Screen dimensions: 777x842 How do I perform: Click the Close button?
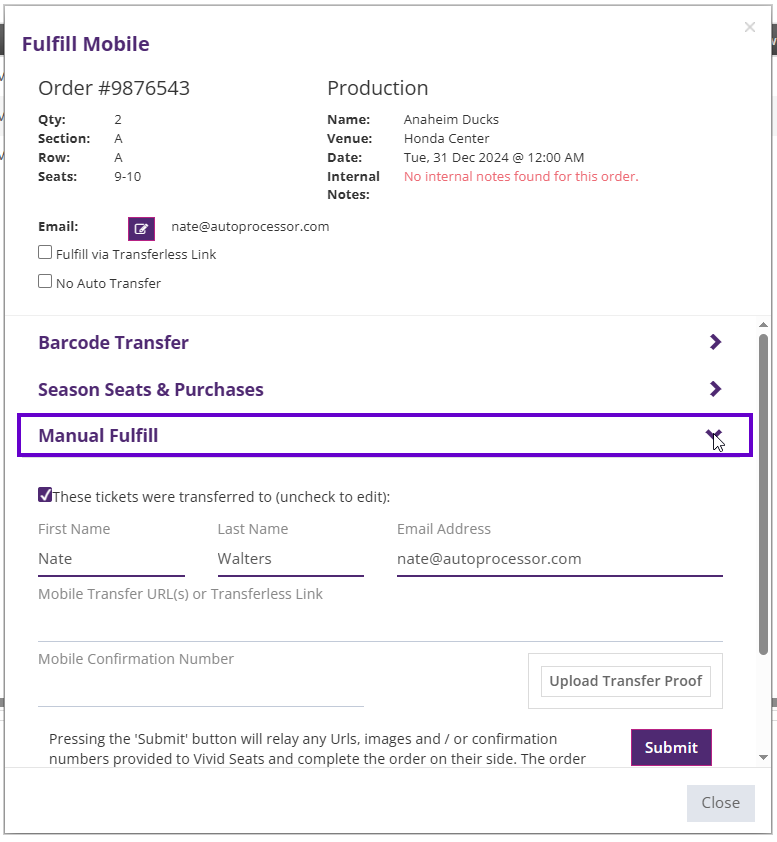720,803
